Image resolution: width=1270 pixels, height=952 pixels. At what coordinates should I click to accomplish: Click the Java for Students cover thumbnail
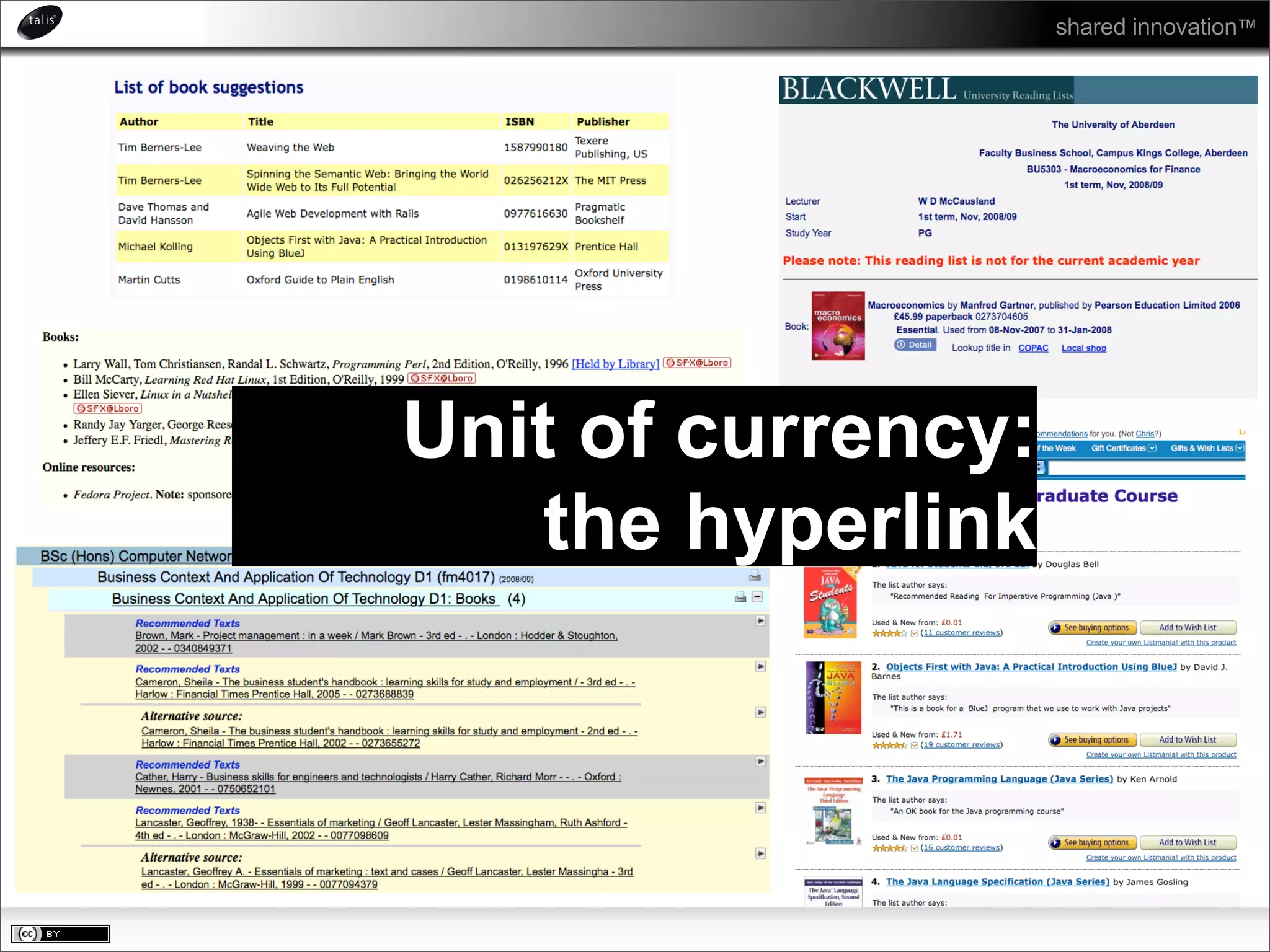830,603
